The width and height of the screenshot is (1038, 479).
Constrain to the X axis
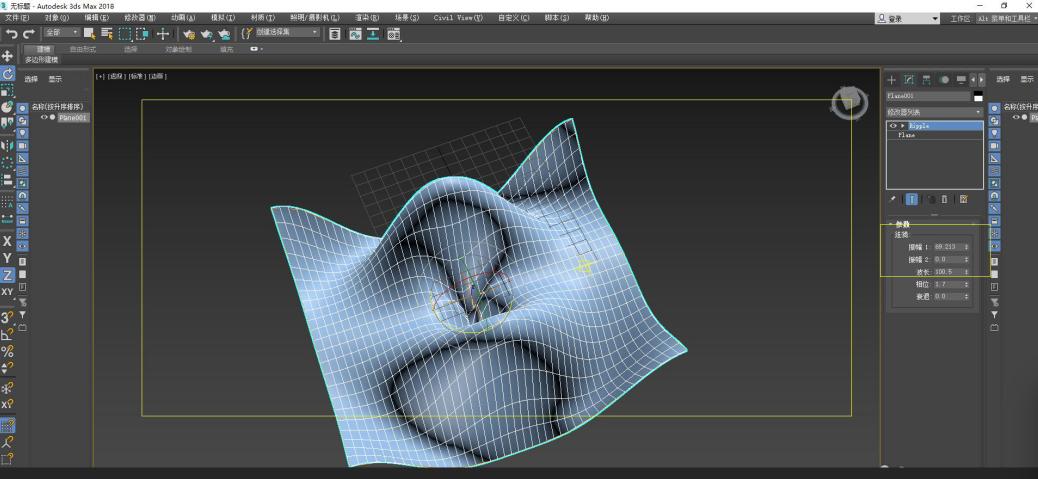pos(7,241)
